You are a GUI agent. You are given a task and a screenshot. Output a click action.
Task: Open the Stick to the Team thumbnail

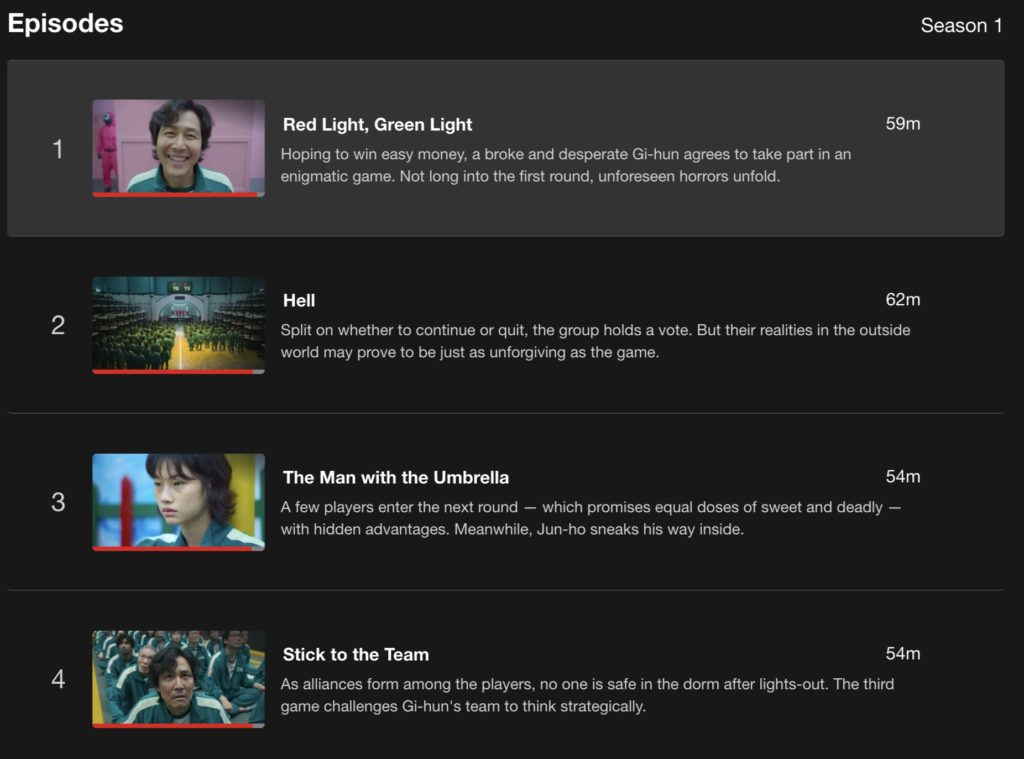(x=178, y=679)
